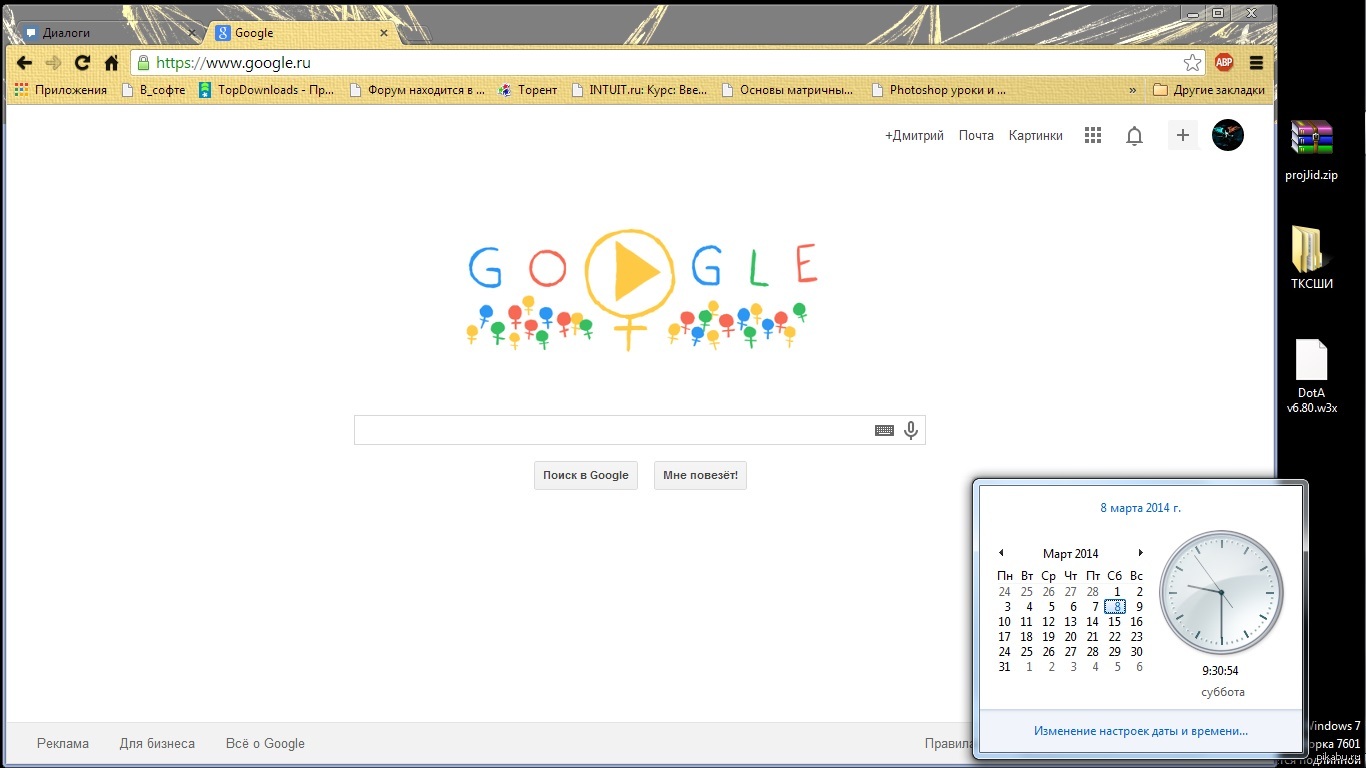
Task: Switch to the Диалоги tab
Action: coord(108,33)
